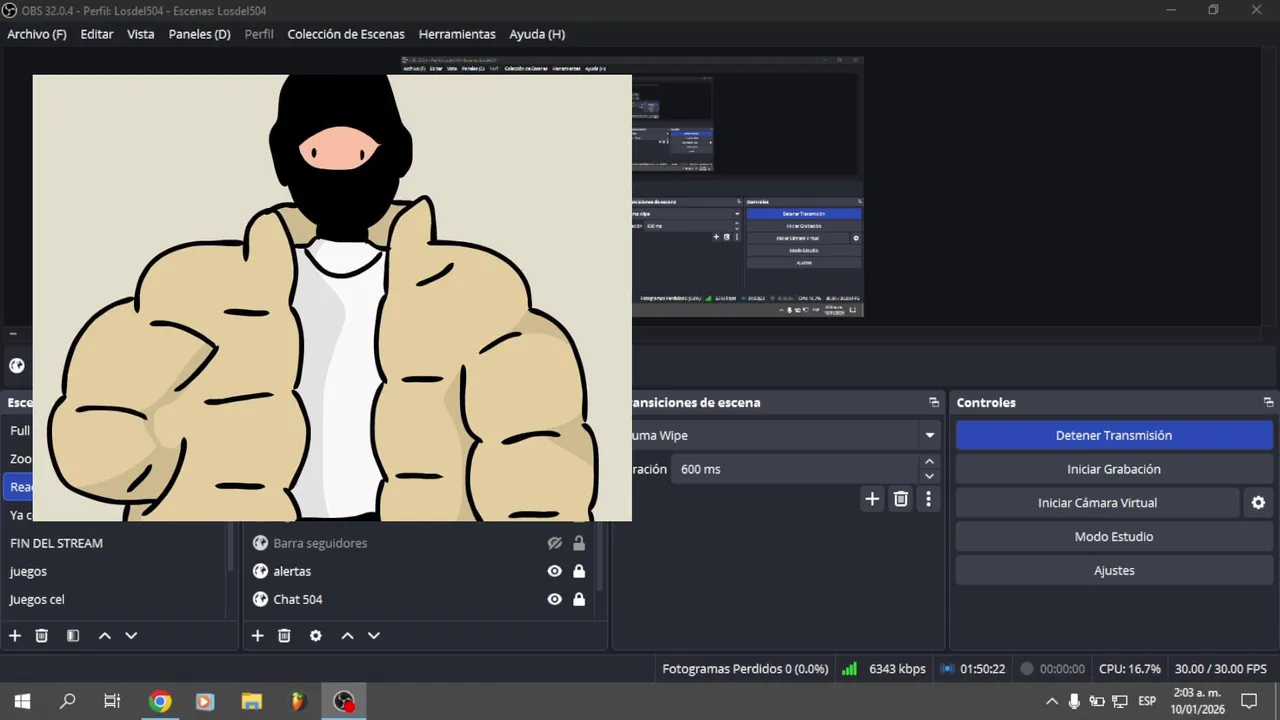Image resolution: width=1280 pixels, height=720 pixels.
Task: Add a scene transition with plus icon
Action: 872,499
